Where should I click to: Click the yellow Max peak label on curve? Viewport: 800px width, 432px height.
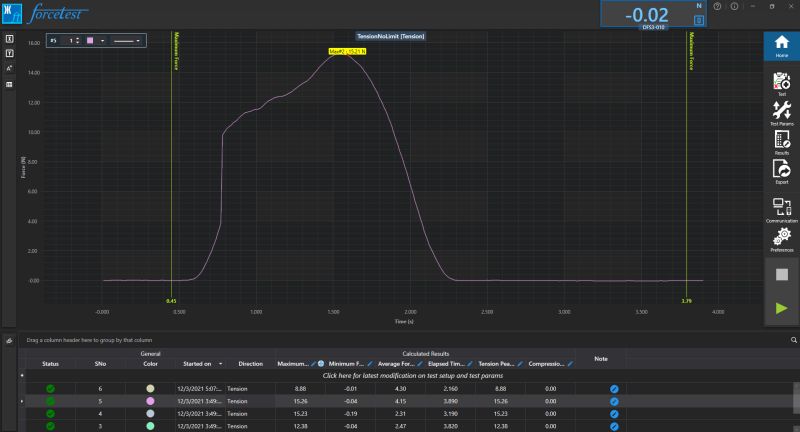coord(347,52)
